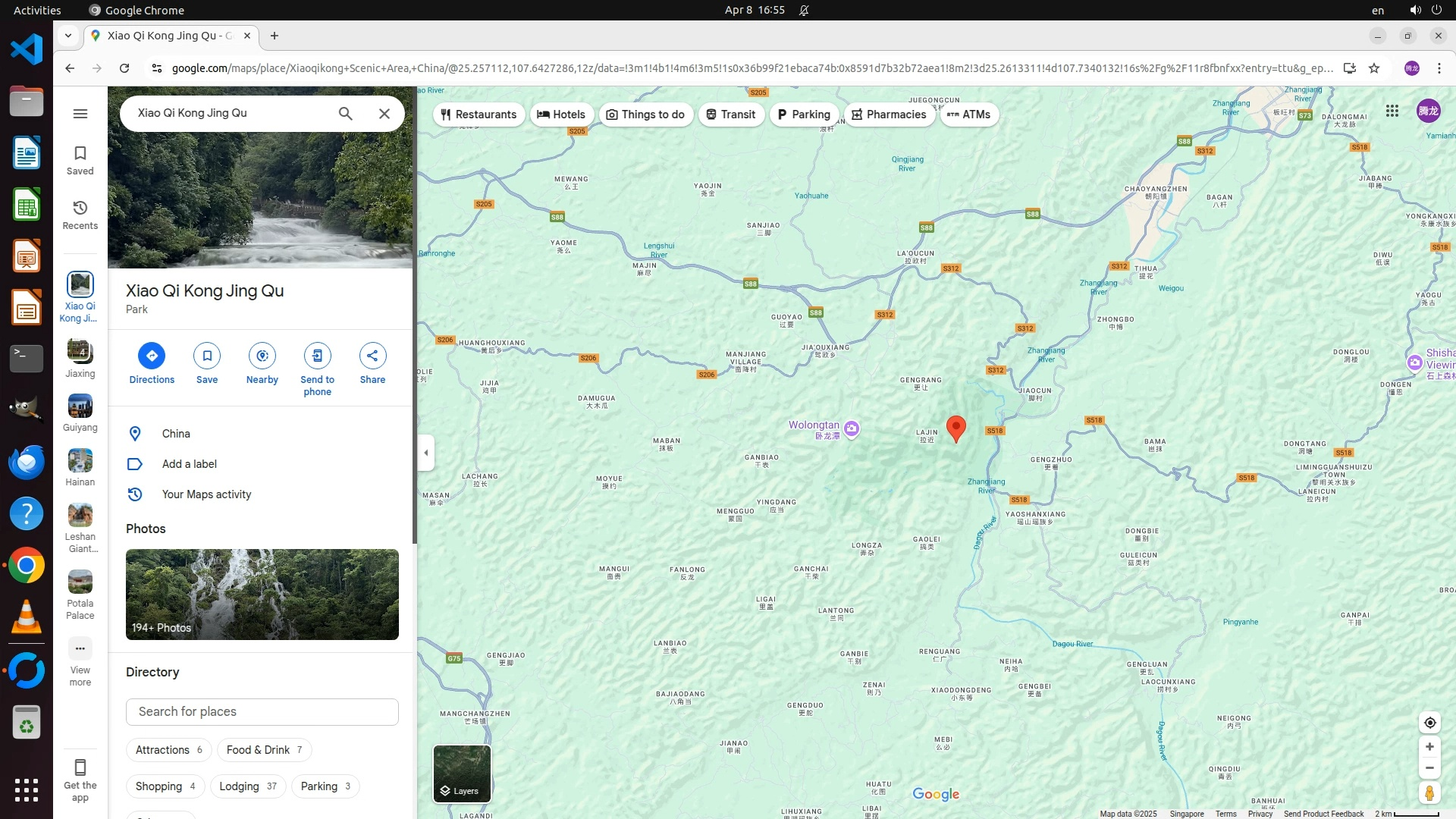
Task: Open the hamburger menu in Maps sidebar
Action: 80,114
